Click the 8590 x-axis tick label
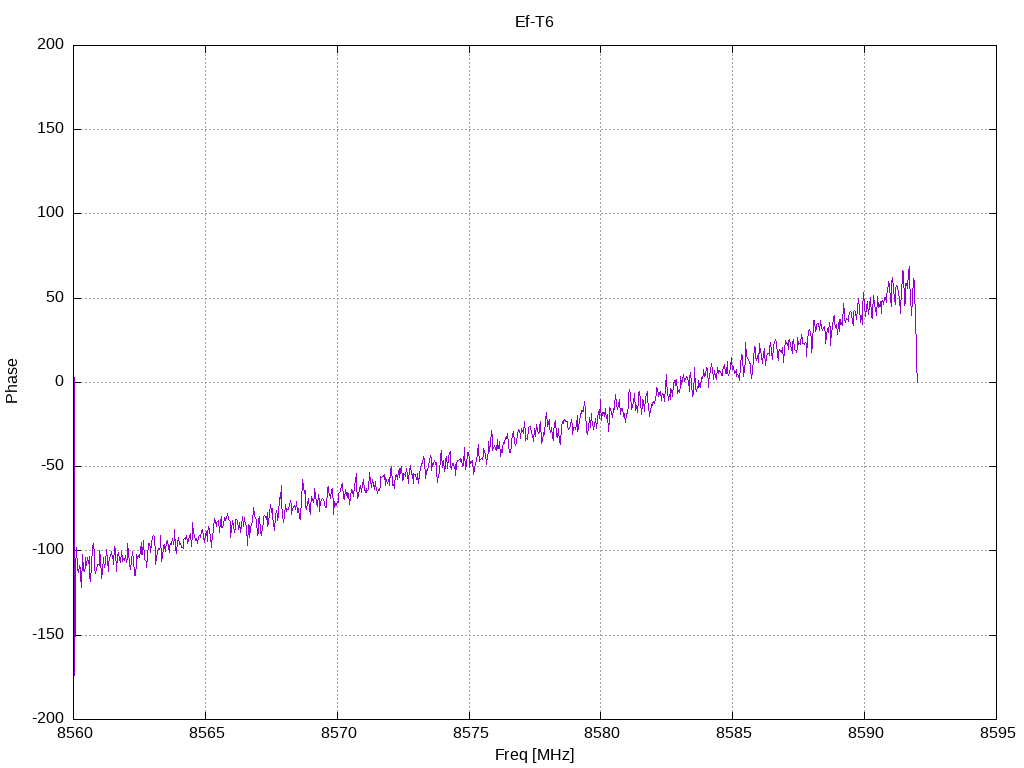The height and width of the screenshot is (768, 1024). [x=864, y=734]
